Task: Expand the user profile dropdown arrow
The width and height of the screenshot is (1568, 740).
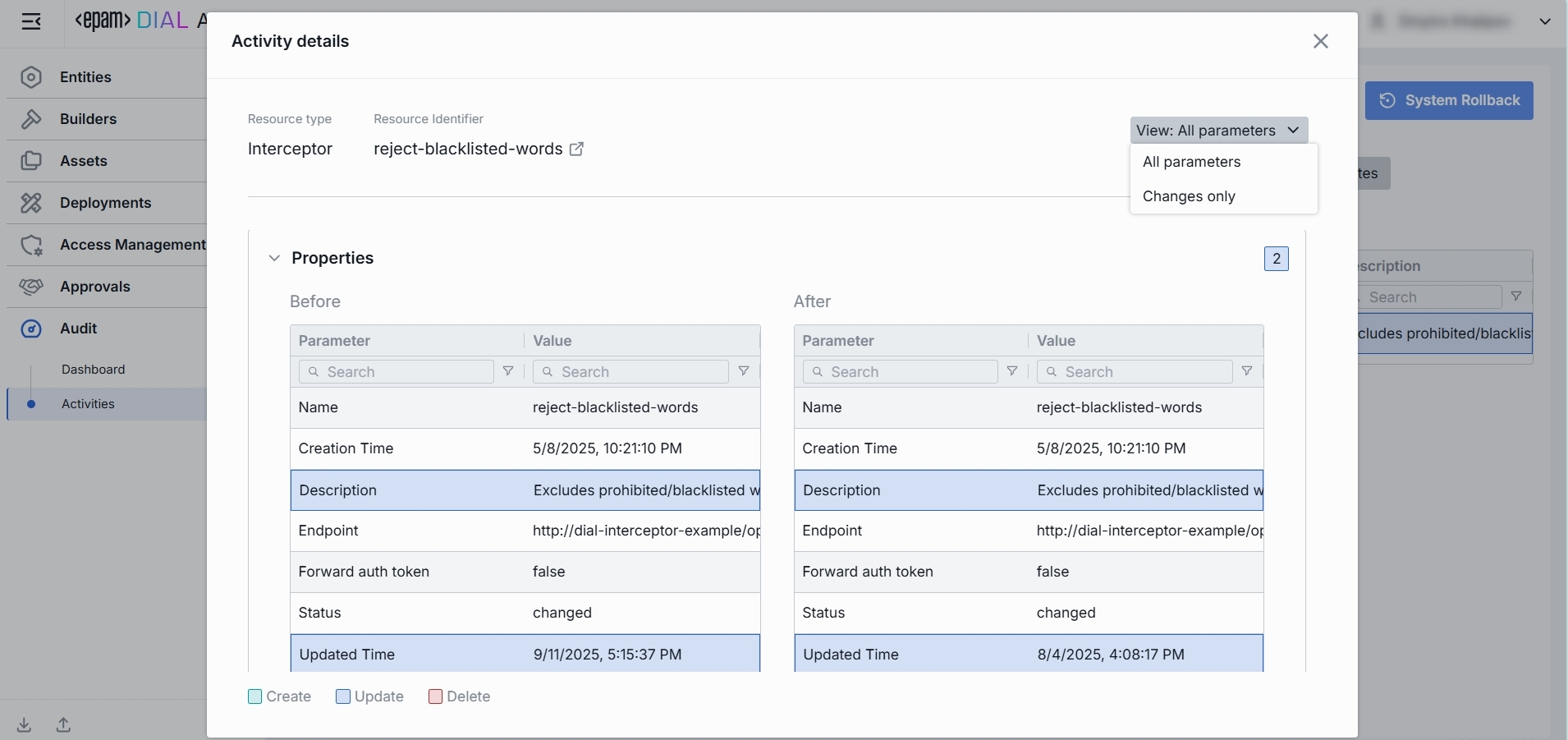Action: [1545, 22]
